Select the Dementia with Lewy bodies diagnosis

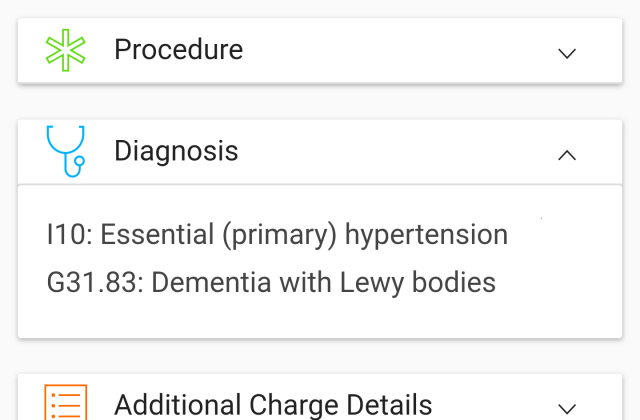tap(271, 283)
